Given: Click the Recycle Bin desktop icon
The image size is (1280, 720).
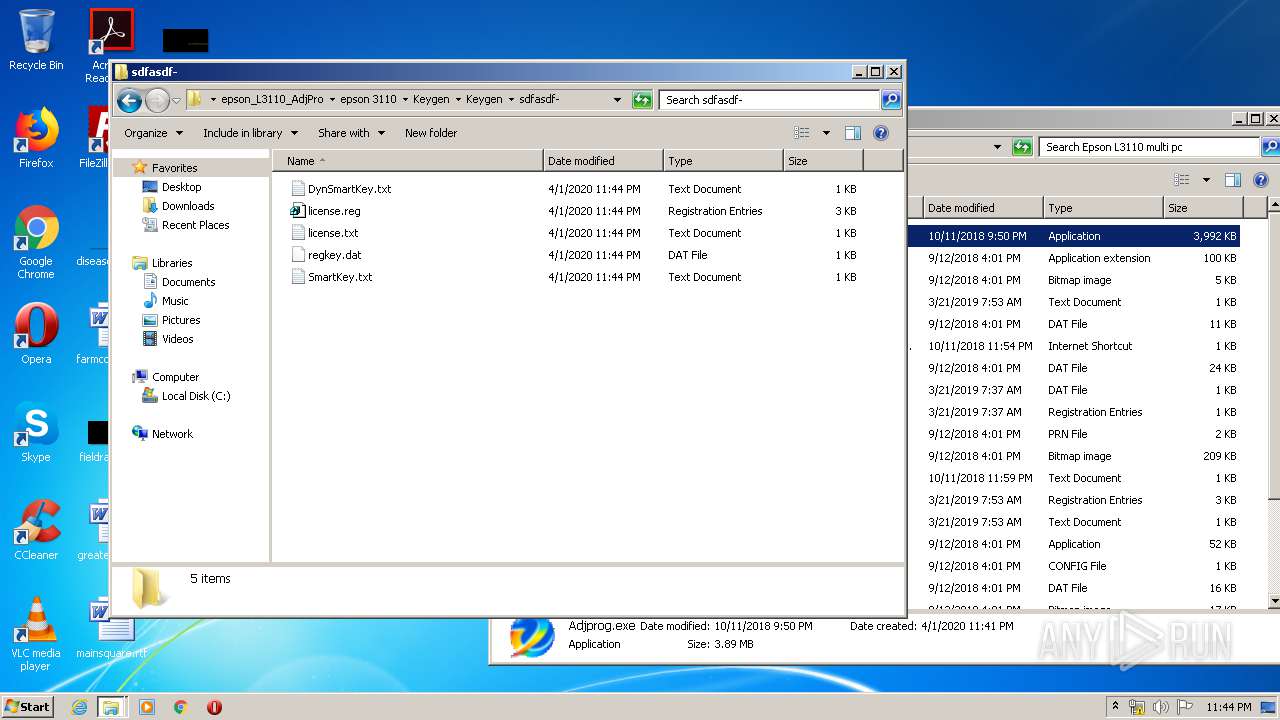Looking at the screenshot, I should 36,40.
